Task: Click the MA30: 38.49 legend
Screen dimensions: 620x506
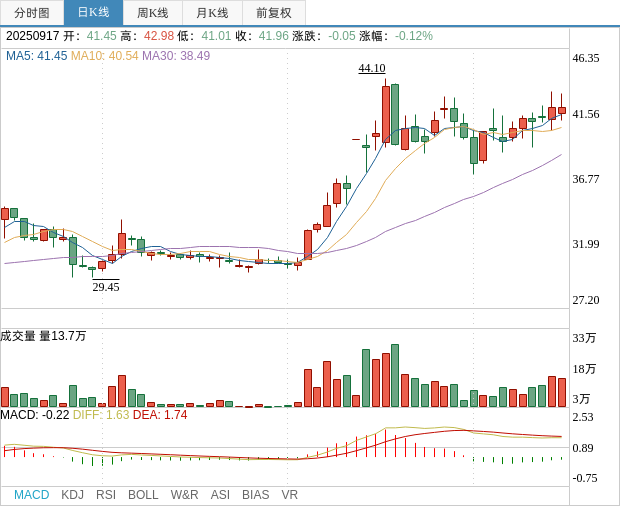Action: coord(176,56)
